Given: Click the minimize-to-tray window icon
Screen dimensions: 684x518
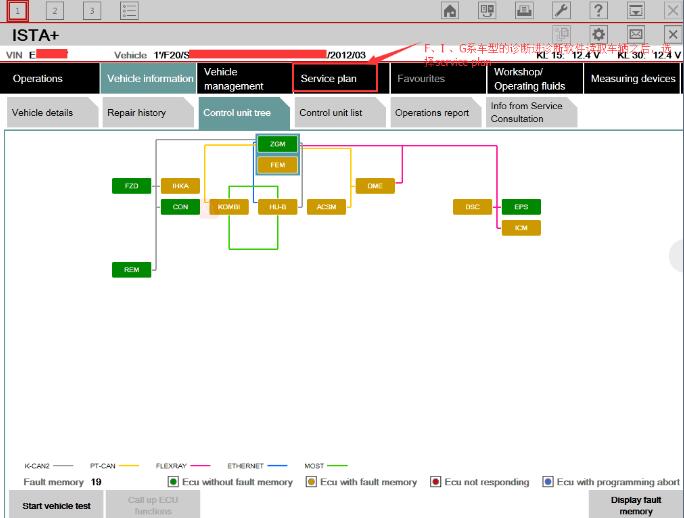Looking at the screenshot, I should 636,10.
